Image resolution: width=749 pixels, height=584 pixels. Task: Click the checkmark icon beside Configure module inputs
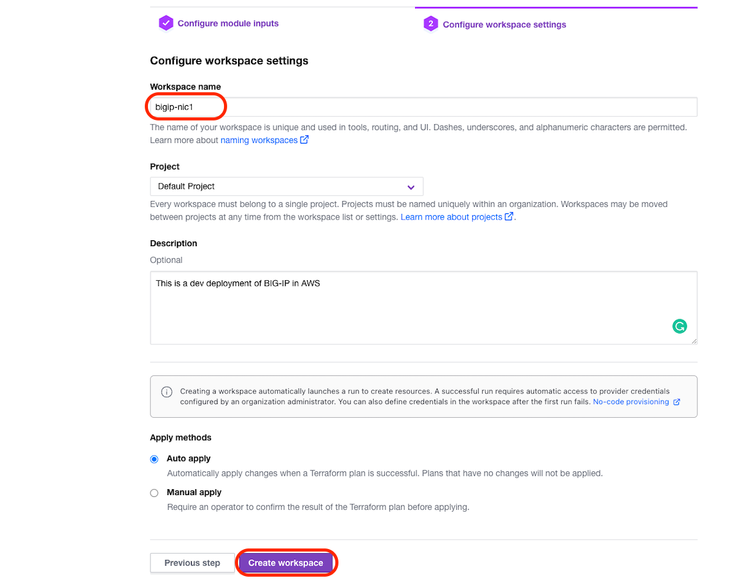click(166, 23)
